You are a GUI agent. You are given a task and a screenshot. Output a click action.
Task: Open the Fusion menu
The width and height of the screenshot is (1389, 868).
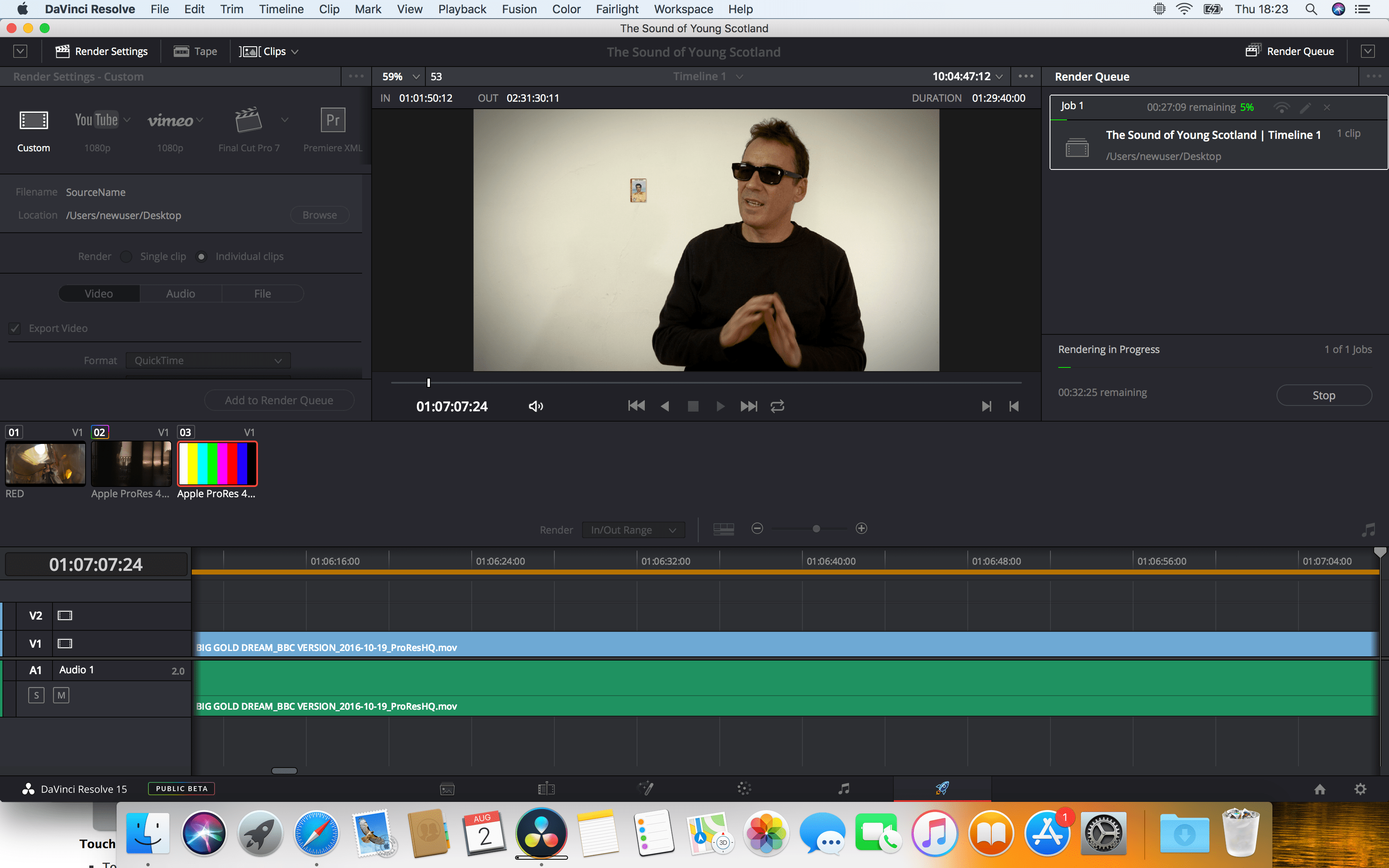pos(519,9)
